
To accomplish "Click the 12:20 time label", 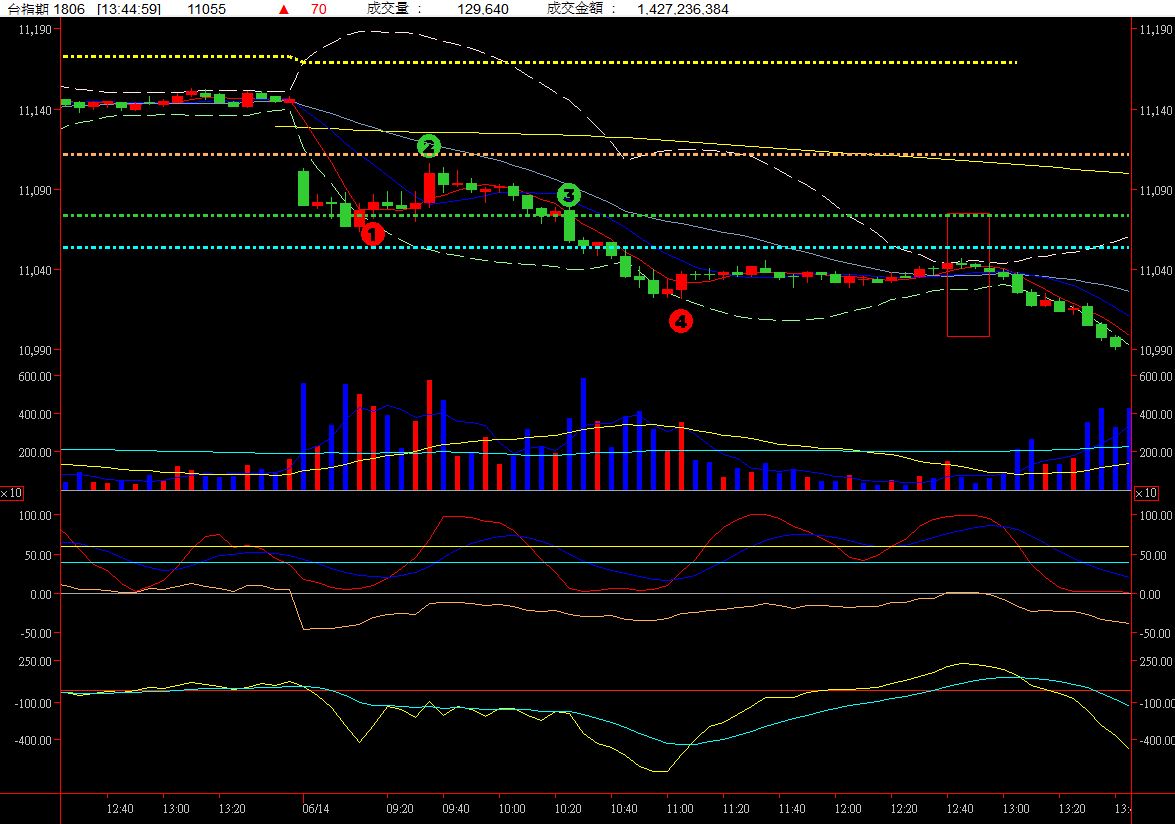I will (x=904, y=809).
